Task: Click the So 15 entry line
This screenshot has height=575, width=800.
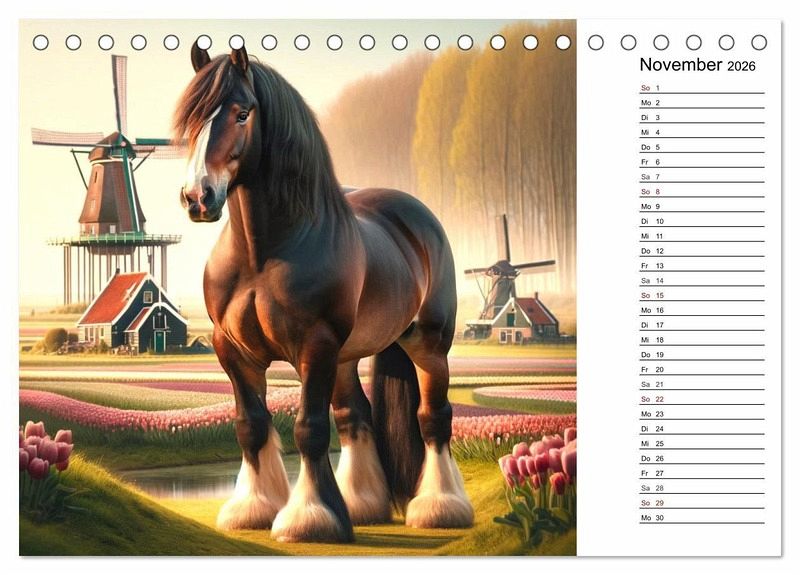Action: click(702, 295)
